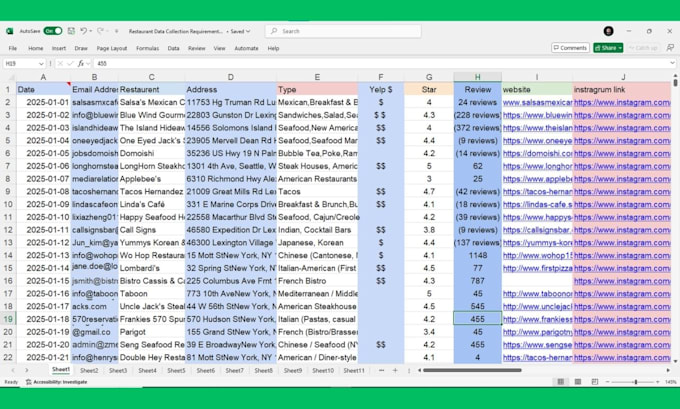Open the Draw ribbon tab
Screen dimensions: 680x409
81,48
